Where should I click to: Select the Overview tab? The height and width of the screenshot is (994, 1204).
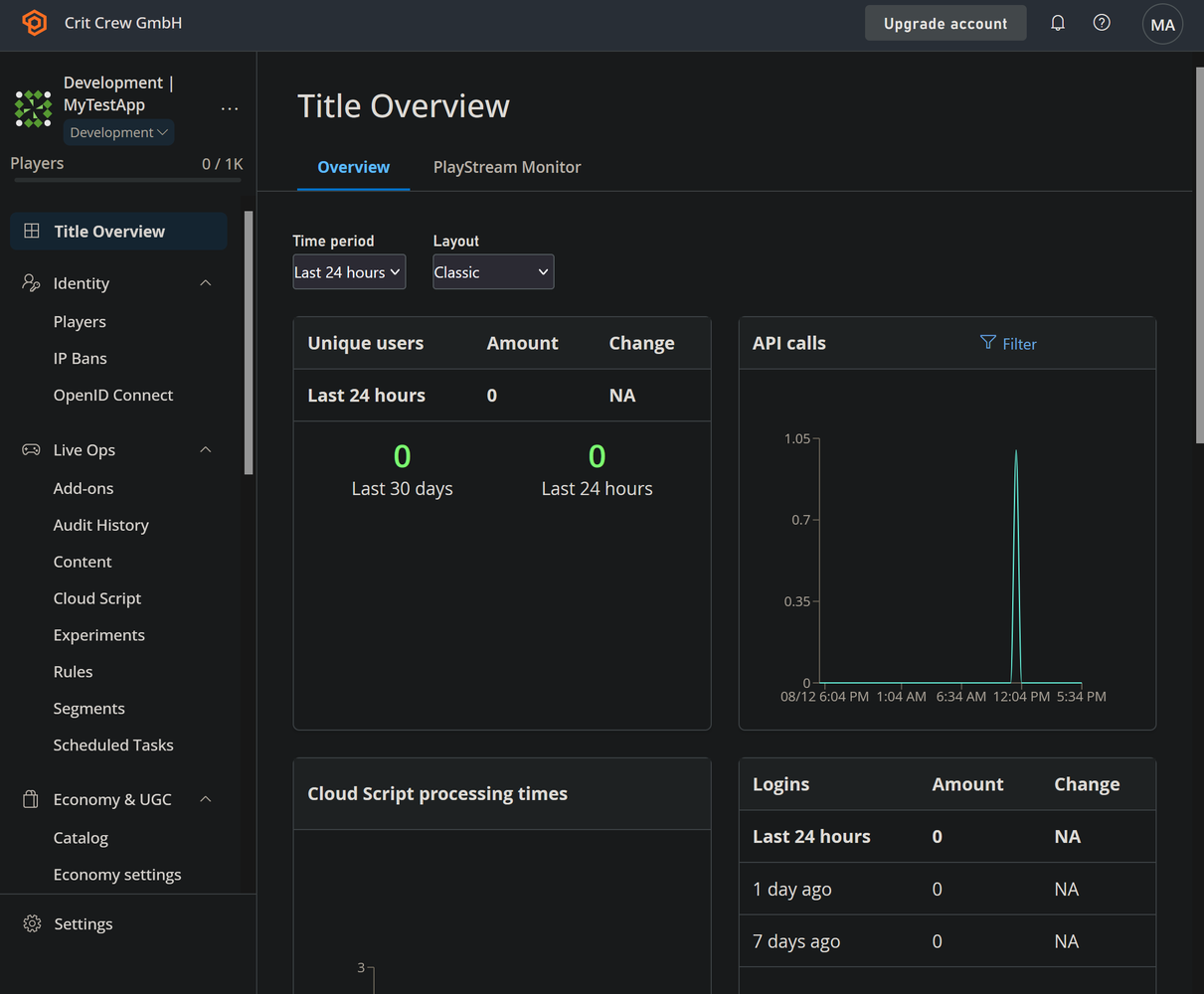353,167
